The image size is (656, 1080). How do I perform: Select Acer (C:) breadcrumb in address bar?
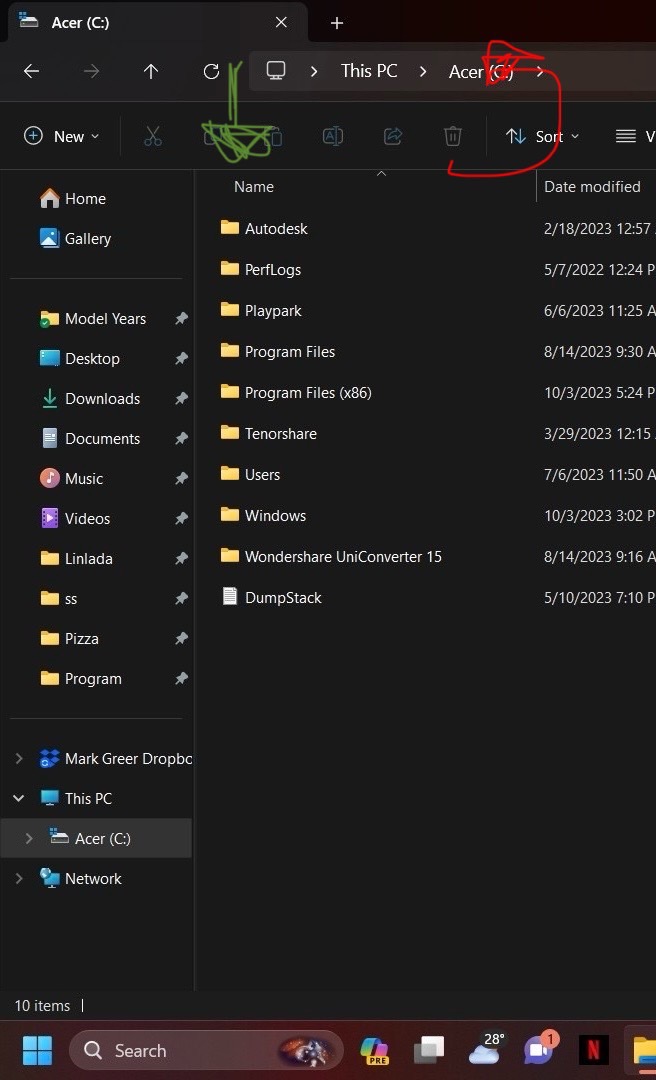coord(481,72)
